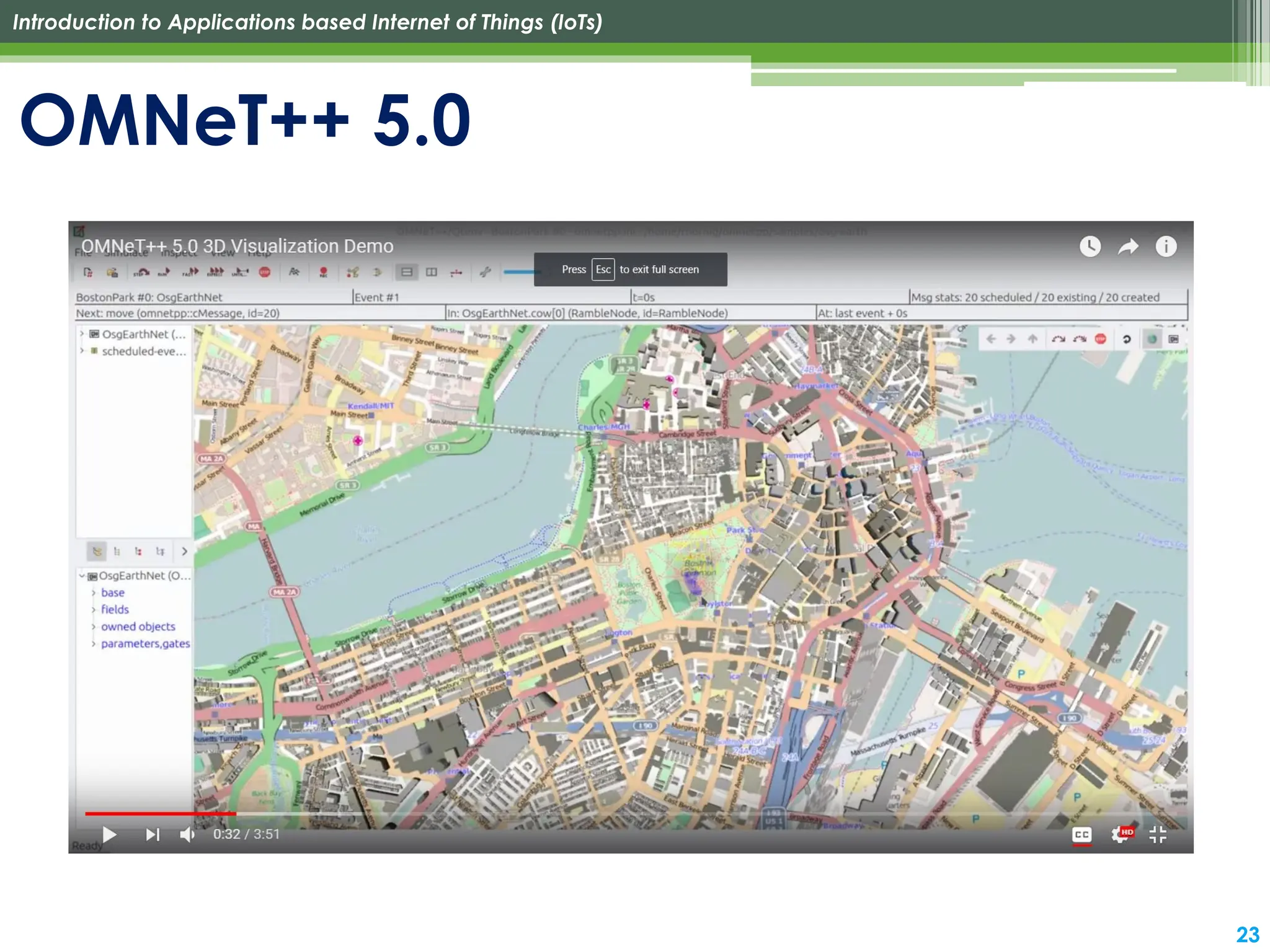Click the red Record toolbar button
The image size is (1270, 952).
pos(323,272)
